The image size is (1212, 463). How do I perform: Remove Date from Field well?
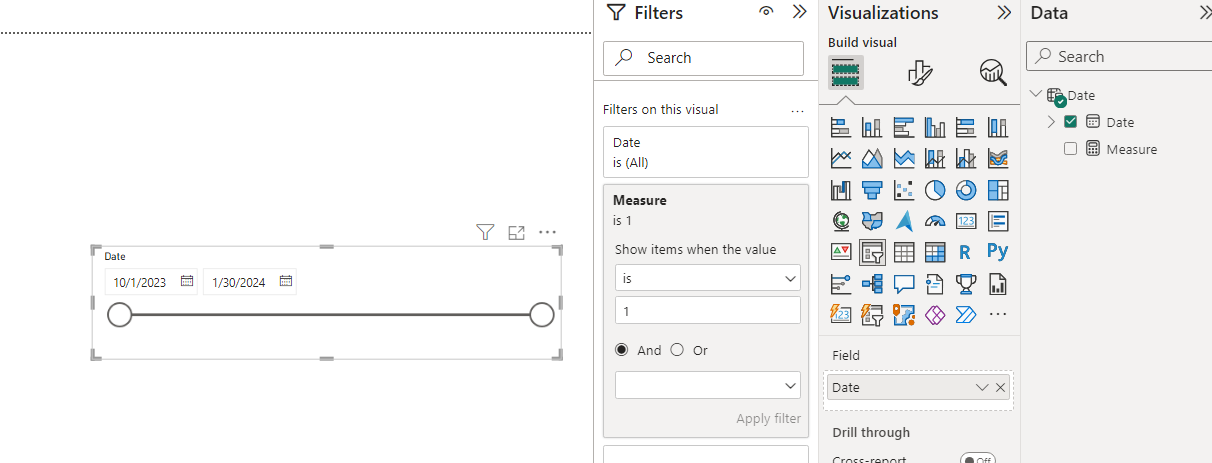click(x=1001, y=387)
